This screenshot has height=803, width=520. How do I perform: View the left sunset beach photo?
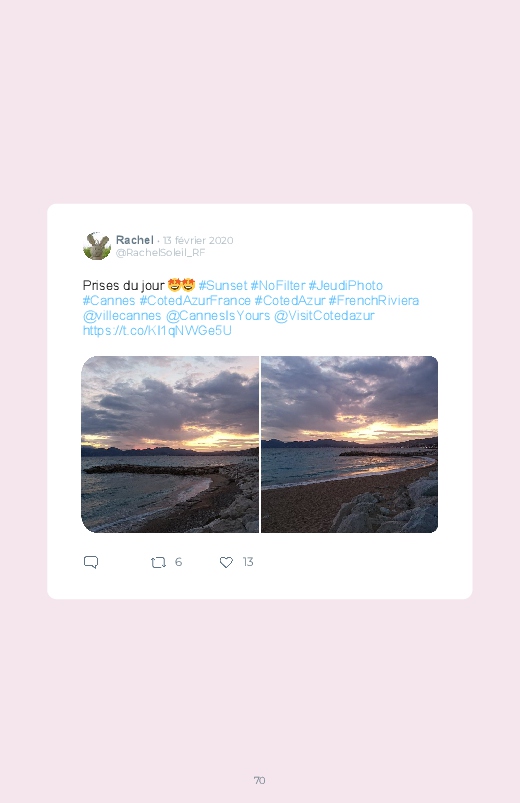pos(170,445)
